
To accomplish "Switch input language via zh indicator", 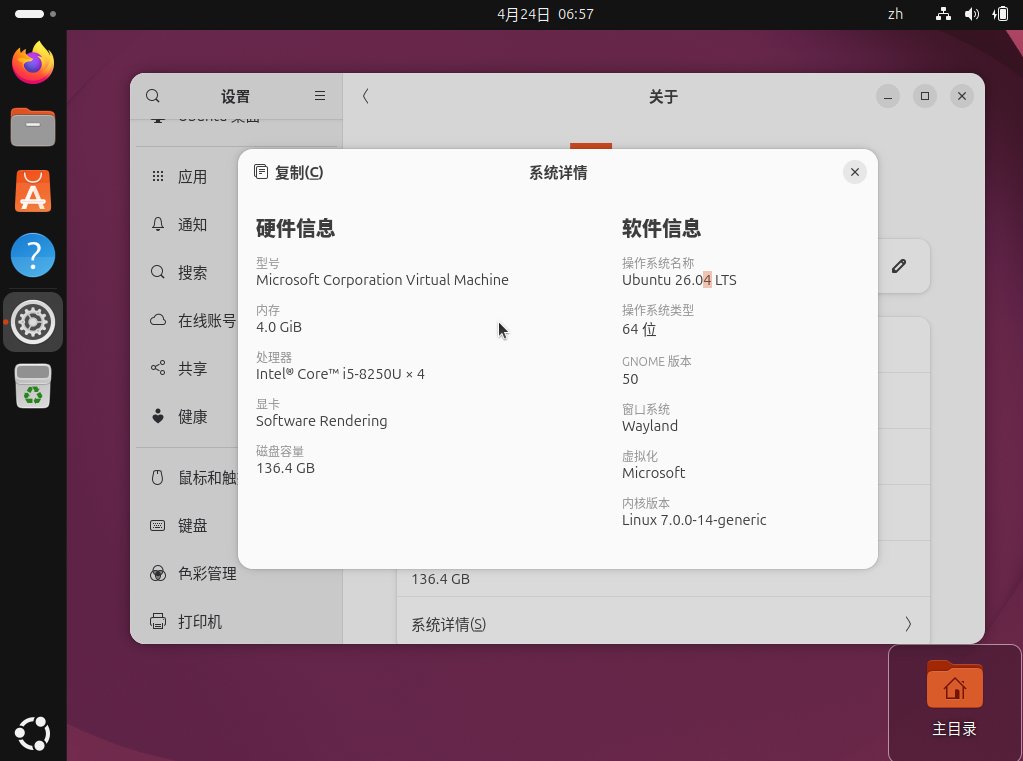I will point(895,14).
